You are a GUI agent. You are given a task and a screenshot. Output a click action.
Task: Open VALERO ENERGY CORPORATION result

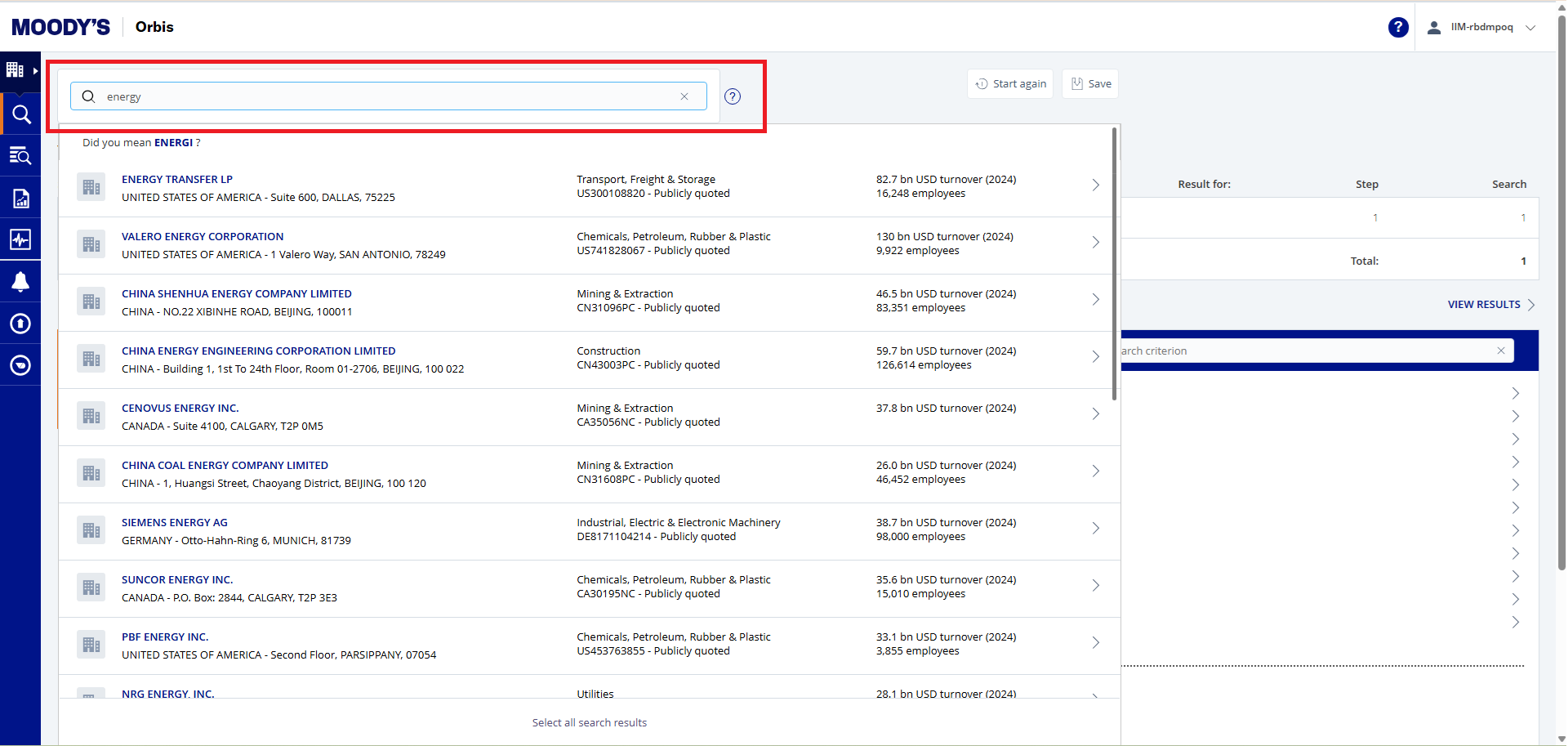203,236
